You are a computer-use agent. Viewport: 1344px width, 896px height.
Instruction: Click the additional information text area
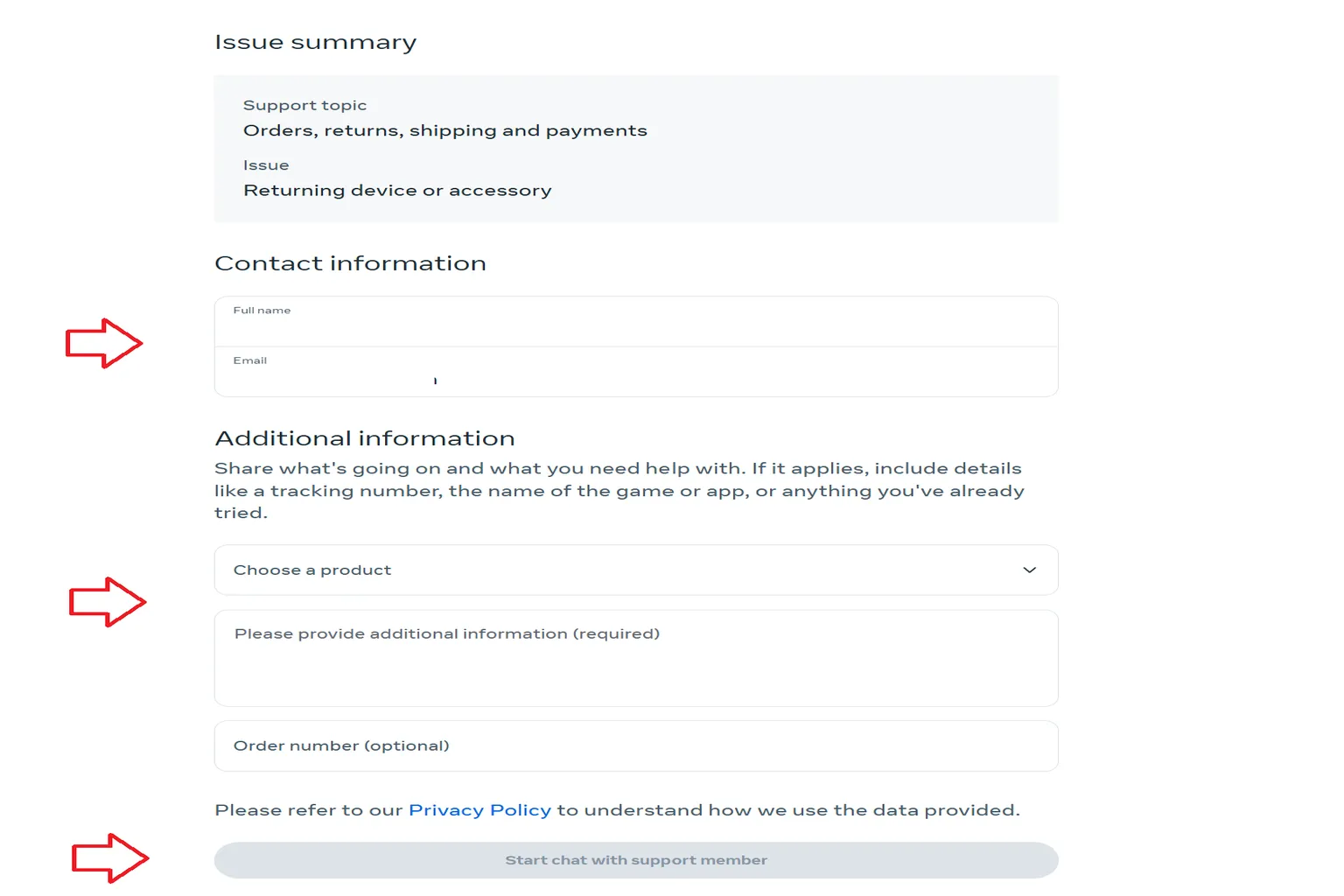(636, 658)
